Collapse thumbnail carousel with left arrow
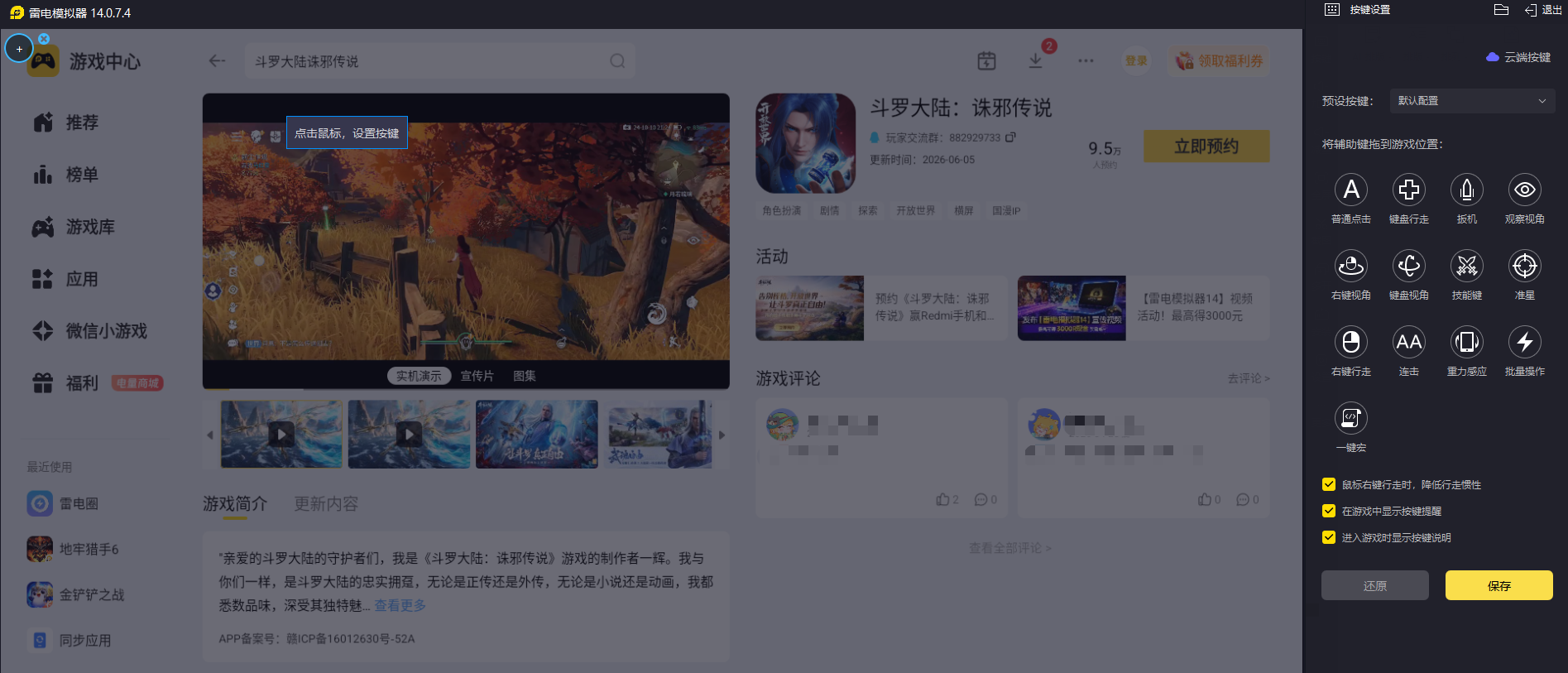This screenshot has width=1568, height=673. 210,435
